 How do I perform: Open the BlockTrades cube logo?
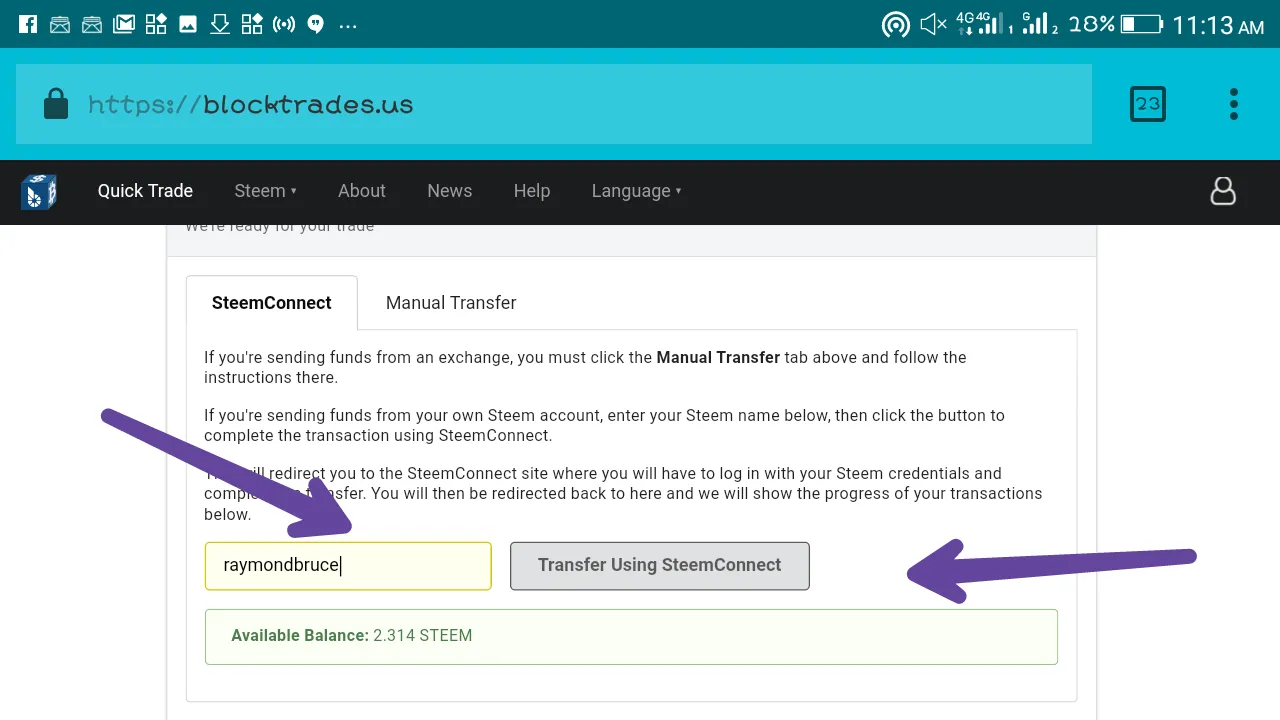(38, 191)
